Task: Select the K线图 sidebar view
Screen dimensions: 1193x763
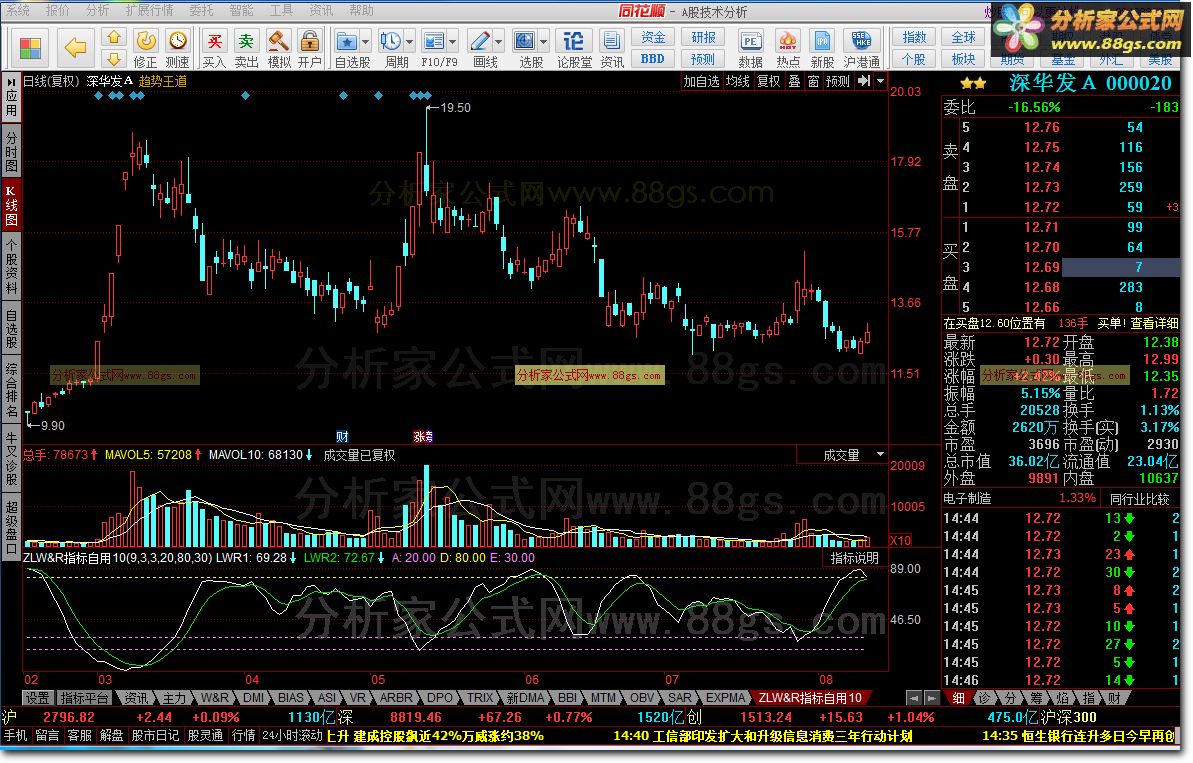Action: tap(11, 205)
